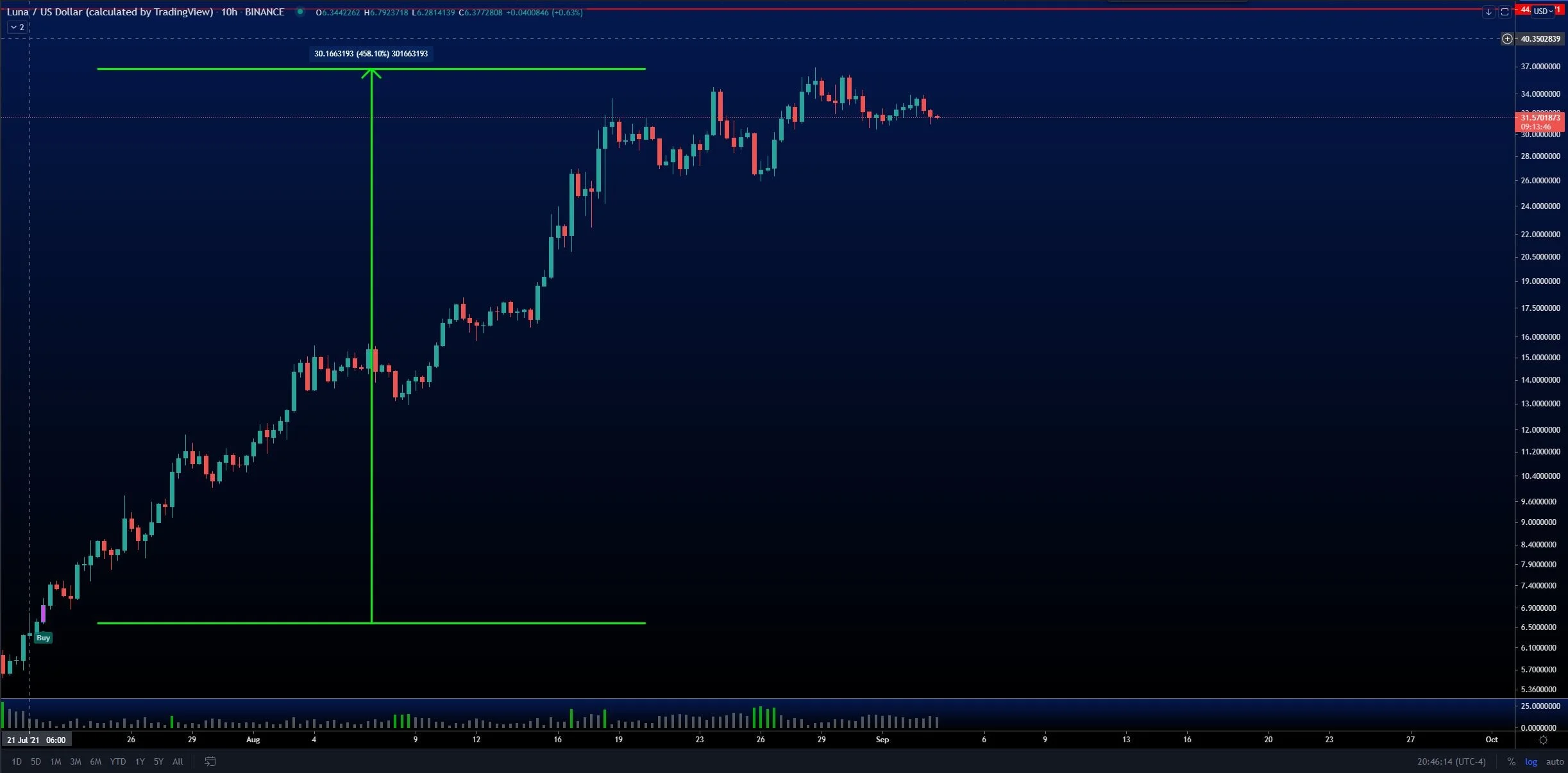
Task: Toggle percent scale mode
Action: [1511, 761]
